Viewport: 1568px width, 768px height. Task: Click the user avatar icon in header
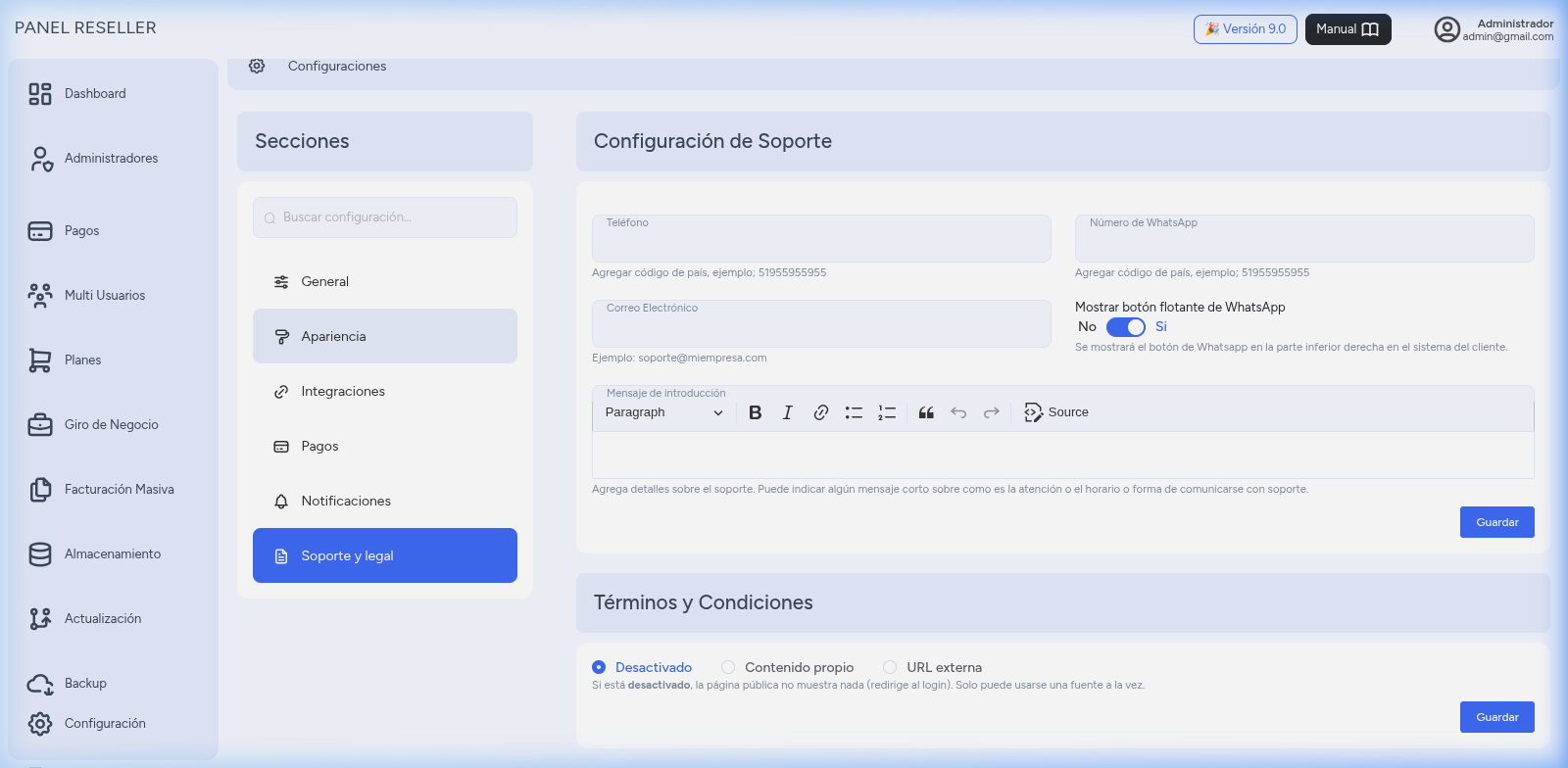(x=1447, y=29)
